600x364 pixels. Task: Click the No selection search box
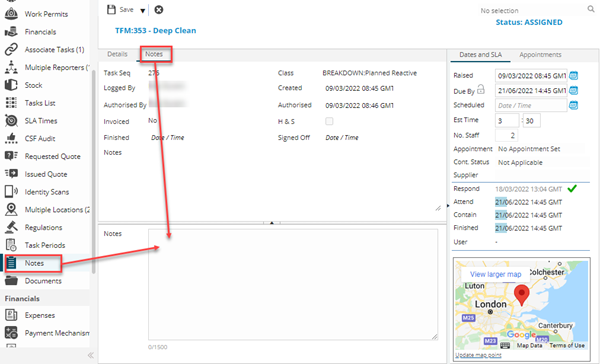pos(532,10)
